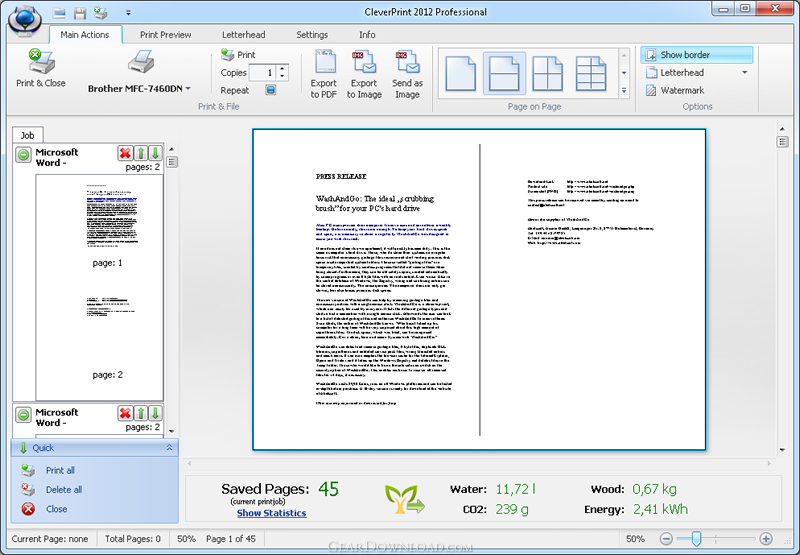800x555 pixels.
Task: Select the four pages per sheet layout
Action: pos(547,73)
